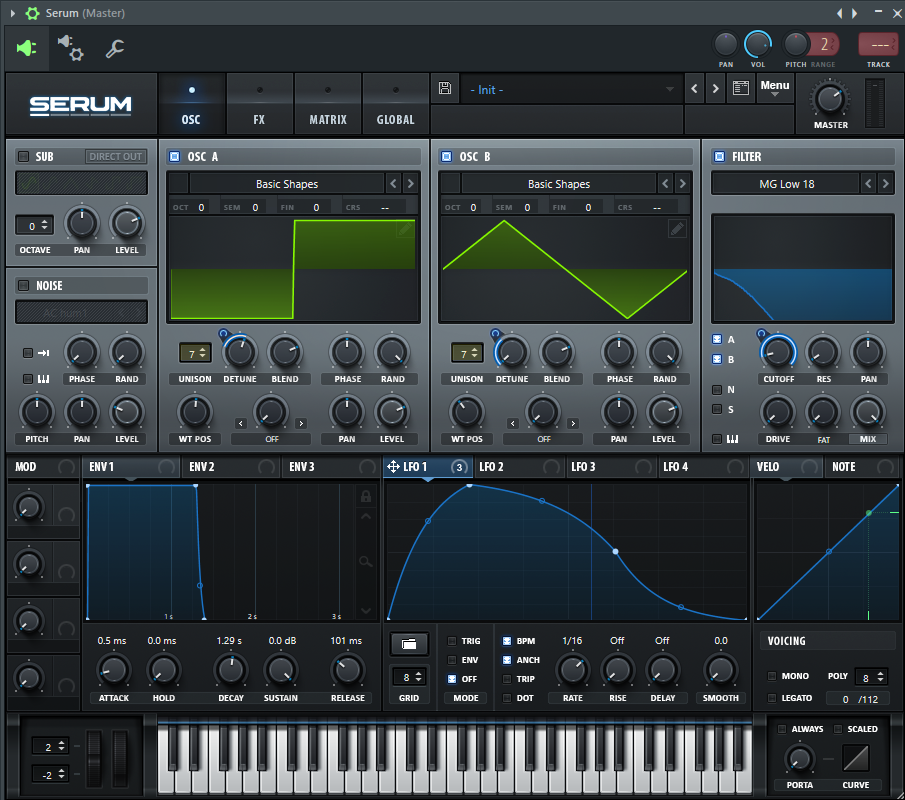
Task: Enable the NOISE oscillator
Action: click(x=24, y=285)
